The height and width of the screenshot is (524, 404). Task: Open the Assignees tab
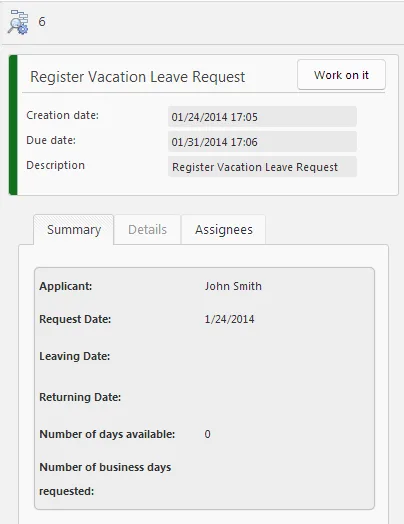pyautogui.click(x=224, y=230)
